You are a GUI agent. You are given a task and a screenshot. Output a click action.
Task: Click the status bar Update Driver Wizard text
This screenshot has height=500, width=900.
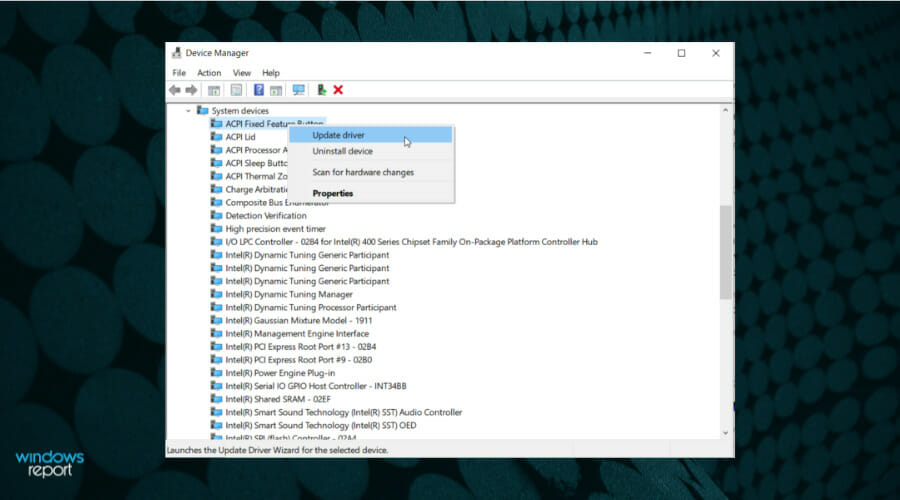(x=277, y=450)
